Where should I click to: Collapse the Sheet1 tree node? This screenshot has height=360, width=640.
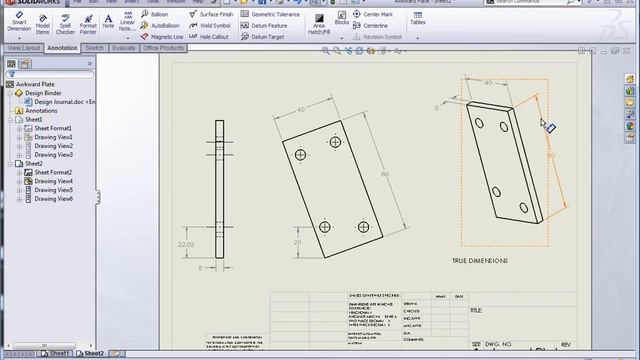pos(11,120)
